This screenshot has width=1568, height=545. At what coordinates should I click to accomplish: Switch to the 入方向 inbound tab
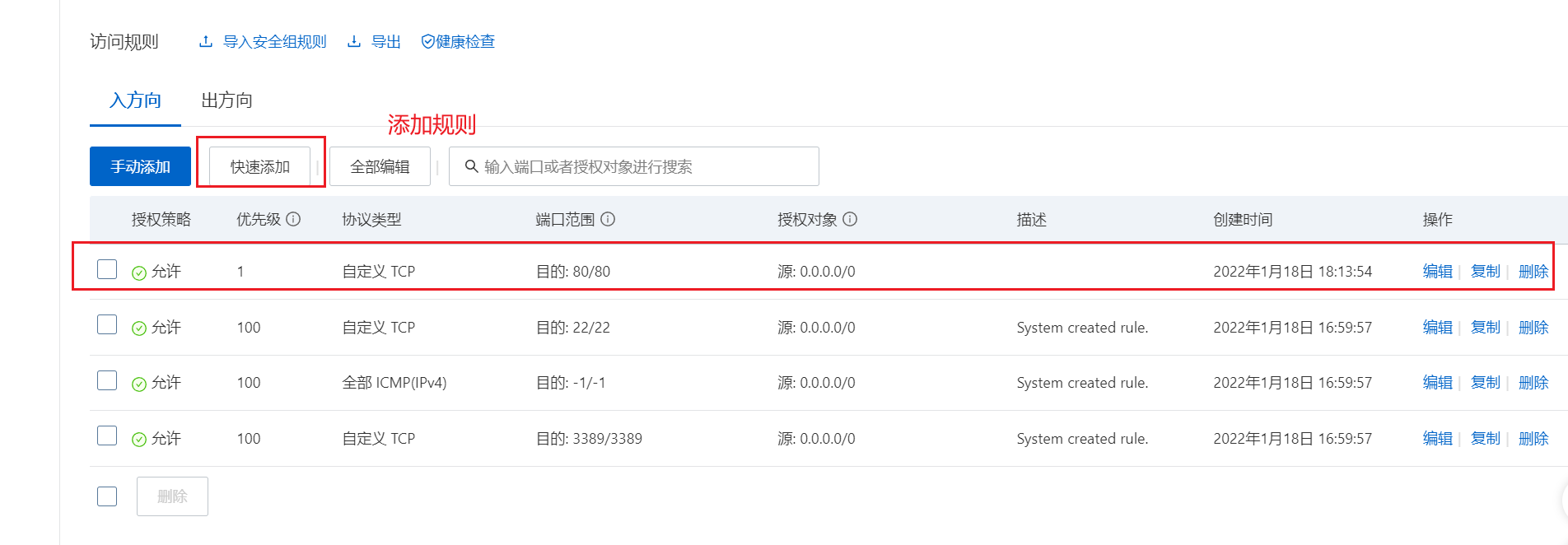pyautogui.click(x=135, y=100)
